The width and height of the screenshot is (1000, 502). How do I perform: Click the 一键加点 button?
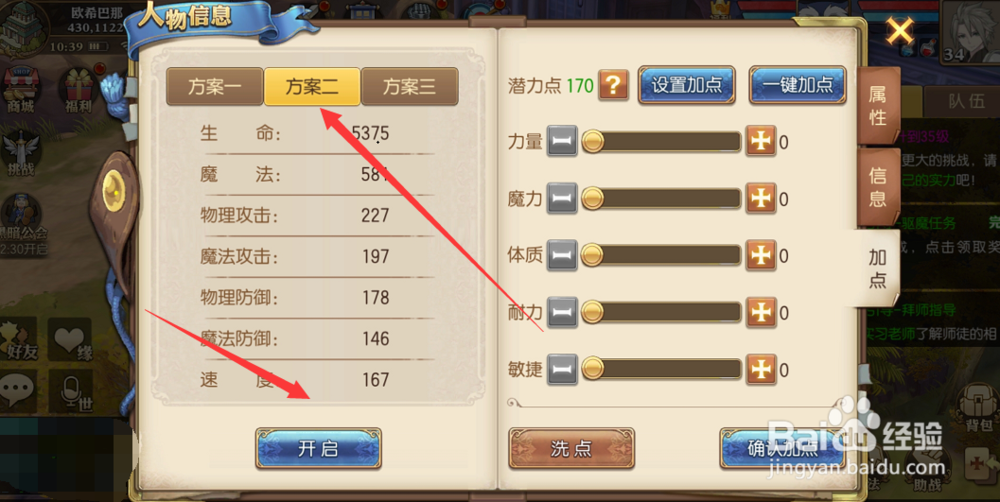pyautogui.click(x=798, y=85)
